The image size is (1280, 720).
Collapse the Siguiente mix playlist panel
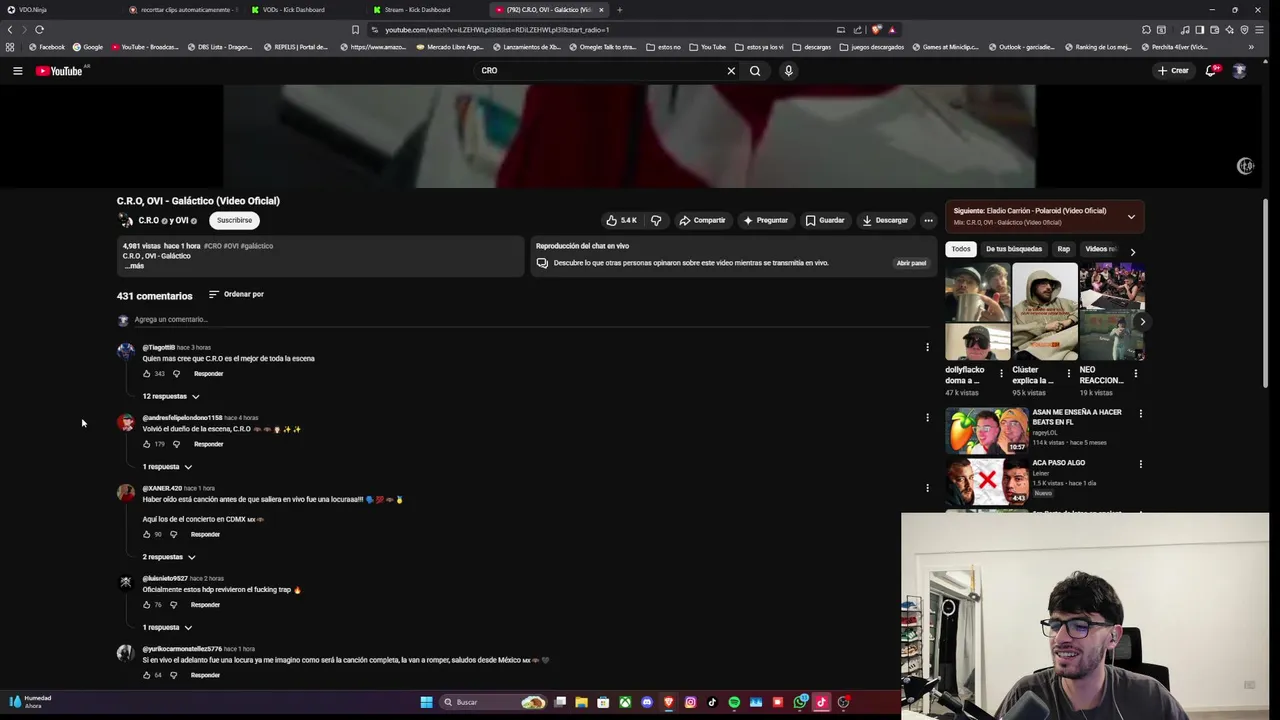pos(1131,216)
